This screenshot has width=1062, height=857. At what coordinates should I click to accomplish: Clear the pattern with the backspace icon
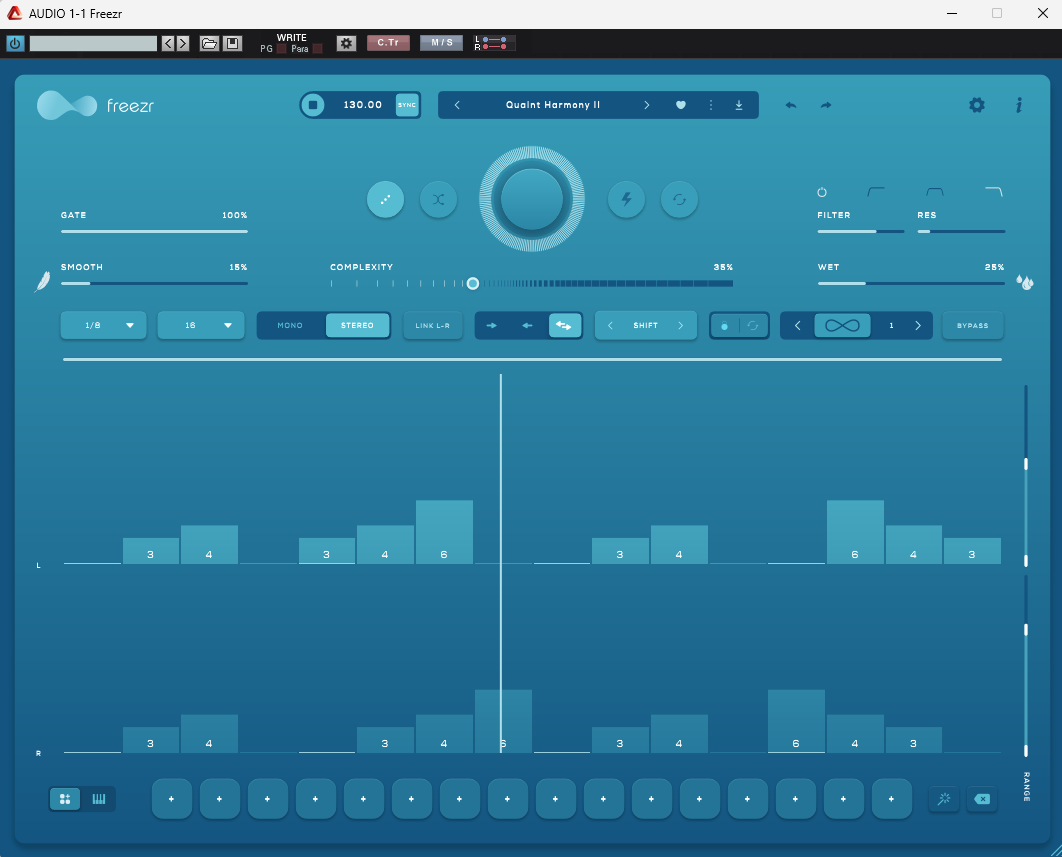pyautogui.click(x=981, y=799)
